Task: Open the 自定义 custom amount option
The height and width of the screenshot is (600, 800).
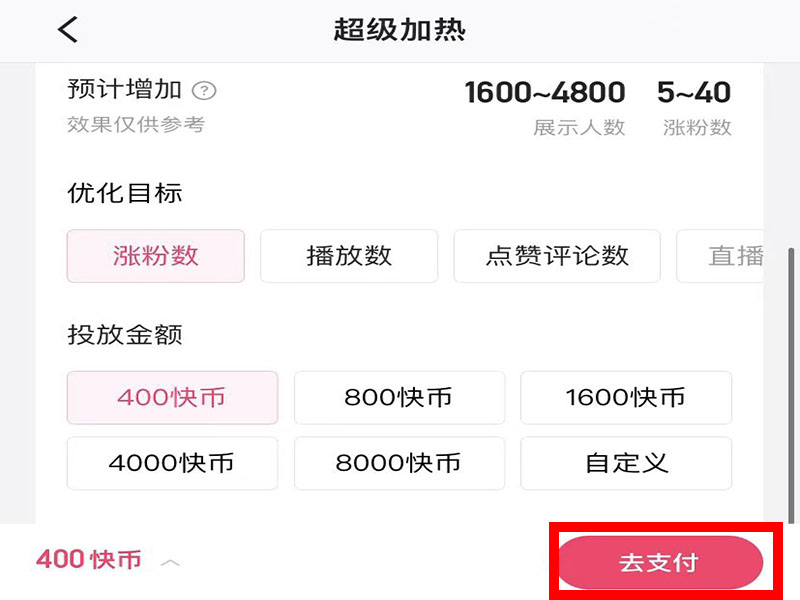Action: [x=626, y=463]
